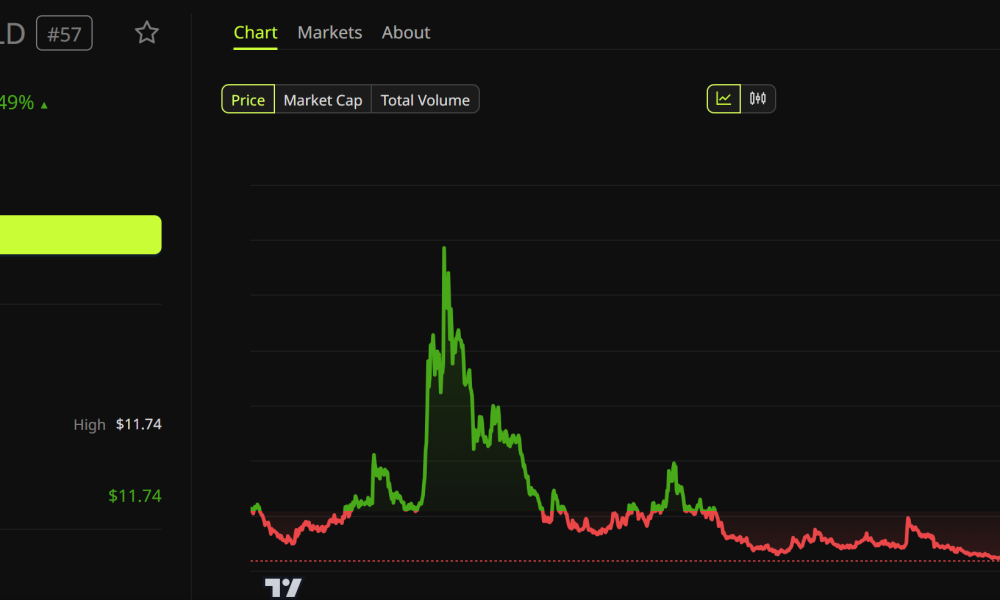
Task: Select the Total Volume chart option
Action: point(425,99)
